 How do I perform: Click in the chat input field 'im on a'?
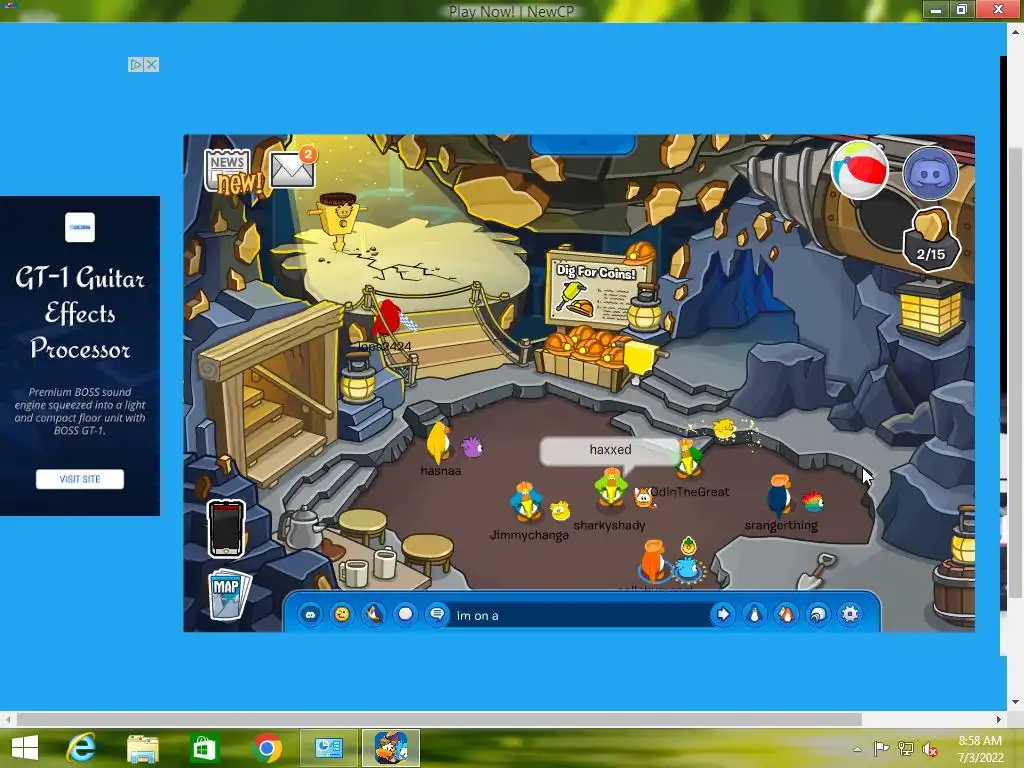(x=579, y=615)
